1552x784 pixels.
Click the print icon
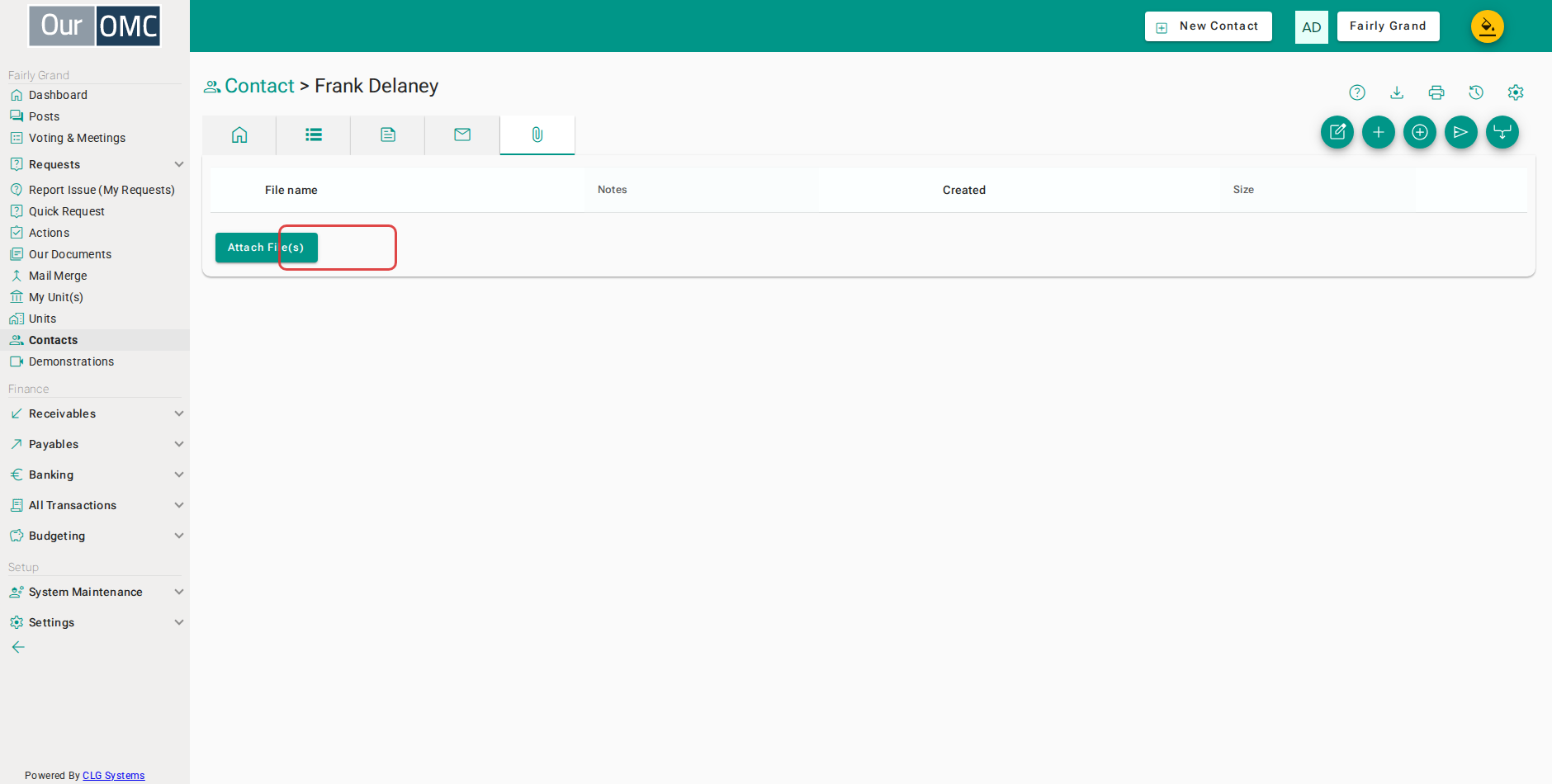tap(1436, 92)
